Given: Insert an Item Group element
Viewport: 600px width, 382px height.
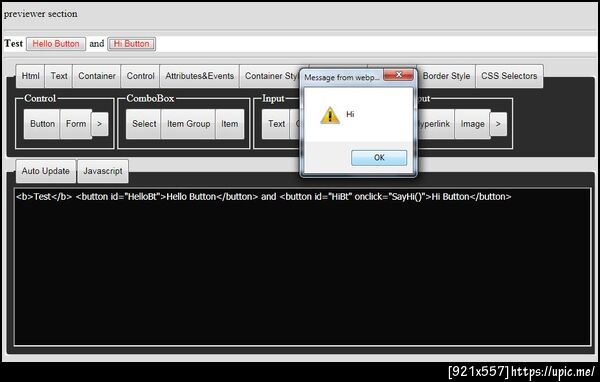Looking at the screenshot, I should pos(188,124).
